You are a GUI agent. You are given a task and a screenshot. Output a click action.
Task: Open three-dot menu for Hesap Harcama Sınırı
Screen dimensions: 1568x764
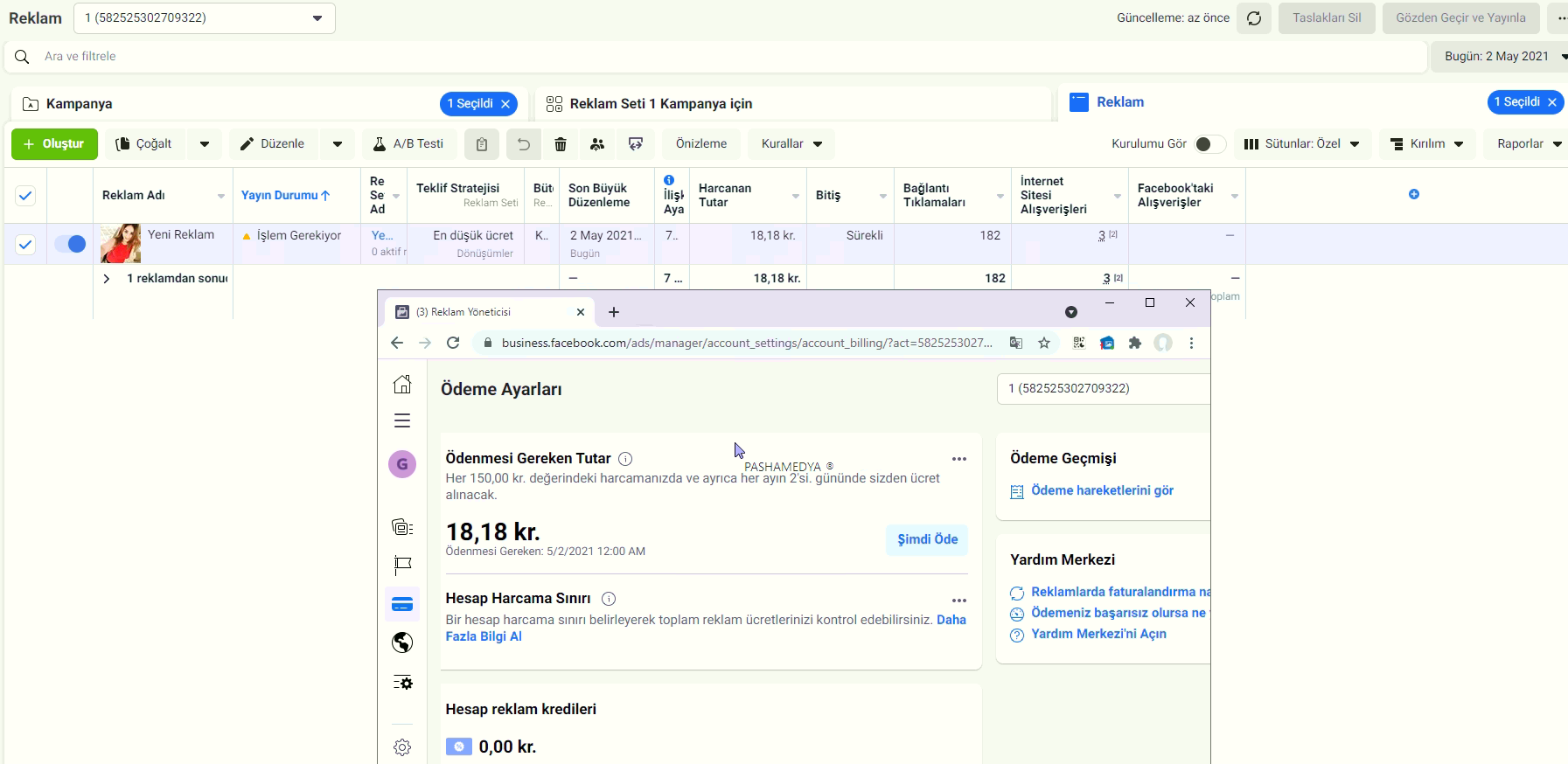959,601
